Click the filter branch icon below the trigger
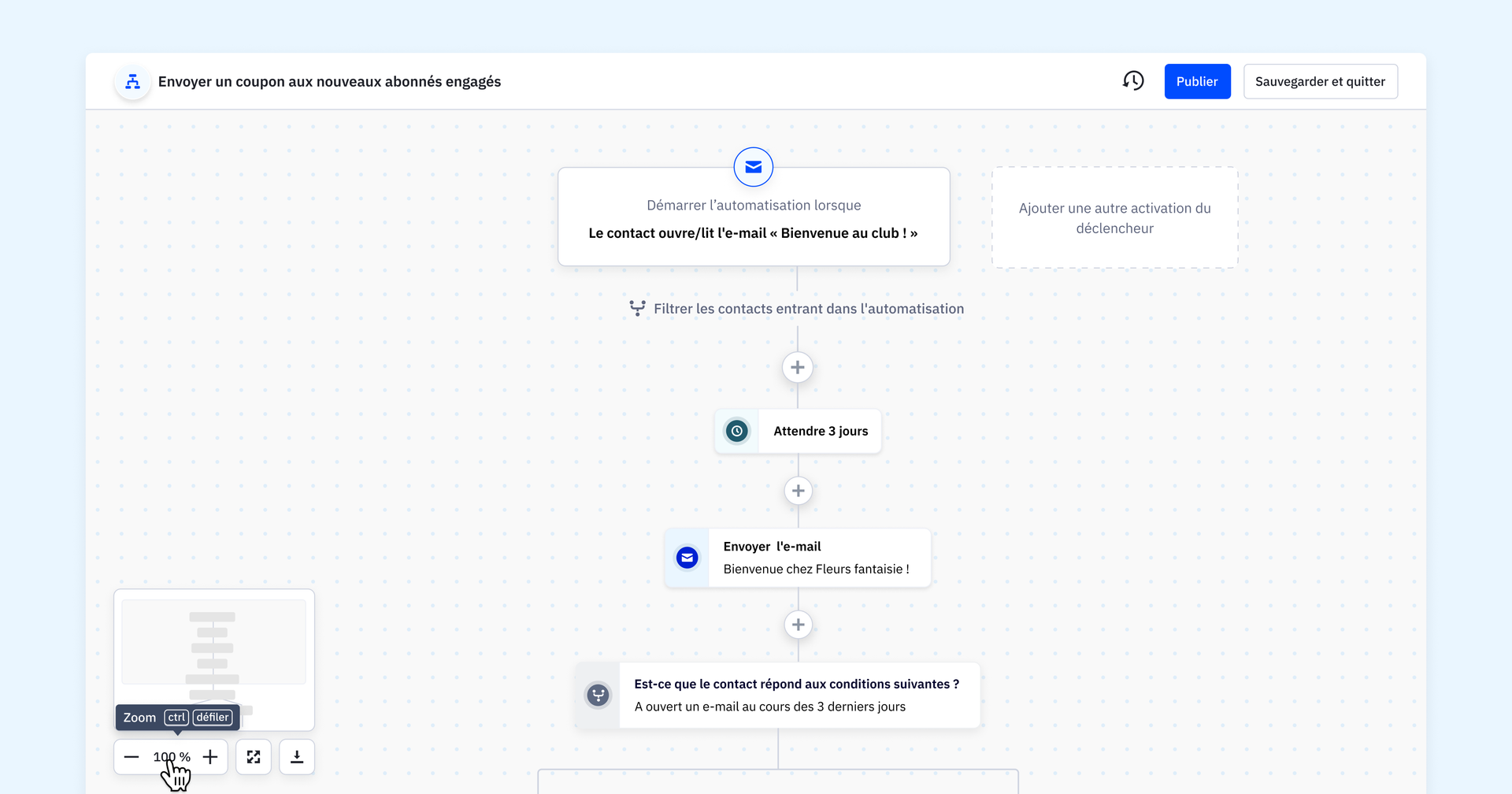The image size is (1512, 794). click(x=637, y=308)
